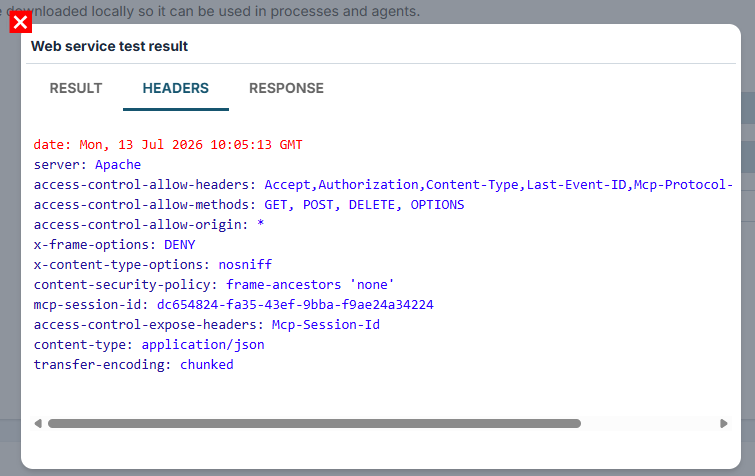Open the RESPONSE tab
The height and width of the screenshot is (476, 755).
pos(286,89)
